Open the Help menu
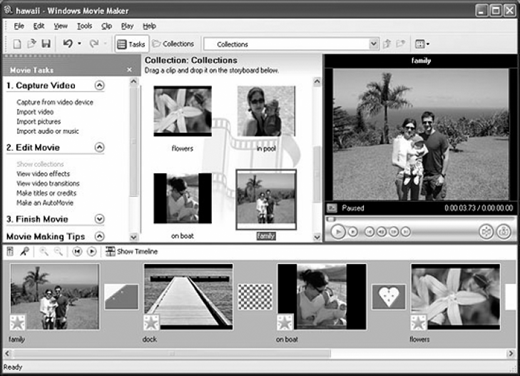Image resolution: width=520 pixels, height=376 pixels. click(x=149, y=26)
